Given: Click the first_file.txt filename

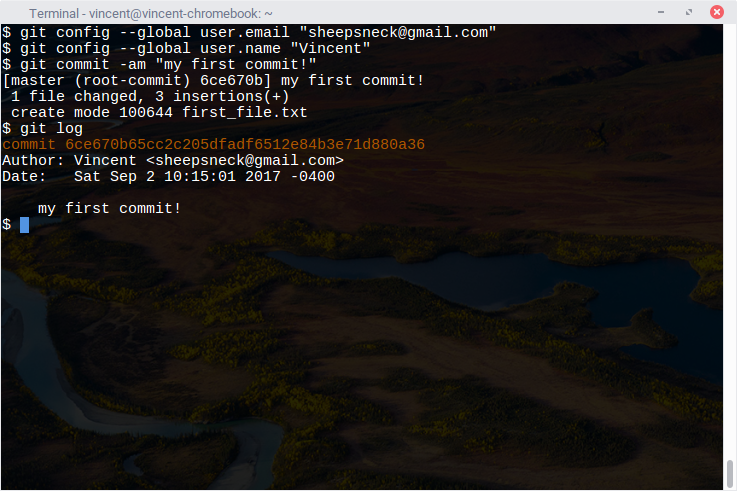Looking at the screenshot, I should click(245, 112).
